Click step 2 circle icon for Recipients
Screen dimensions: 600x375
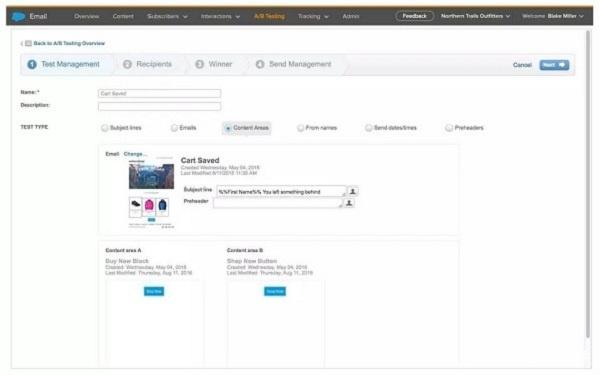coord(127,64)
